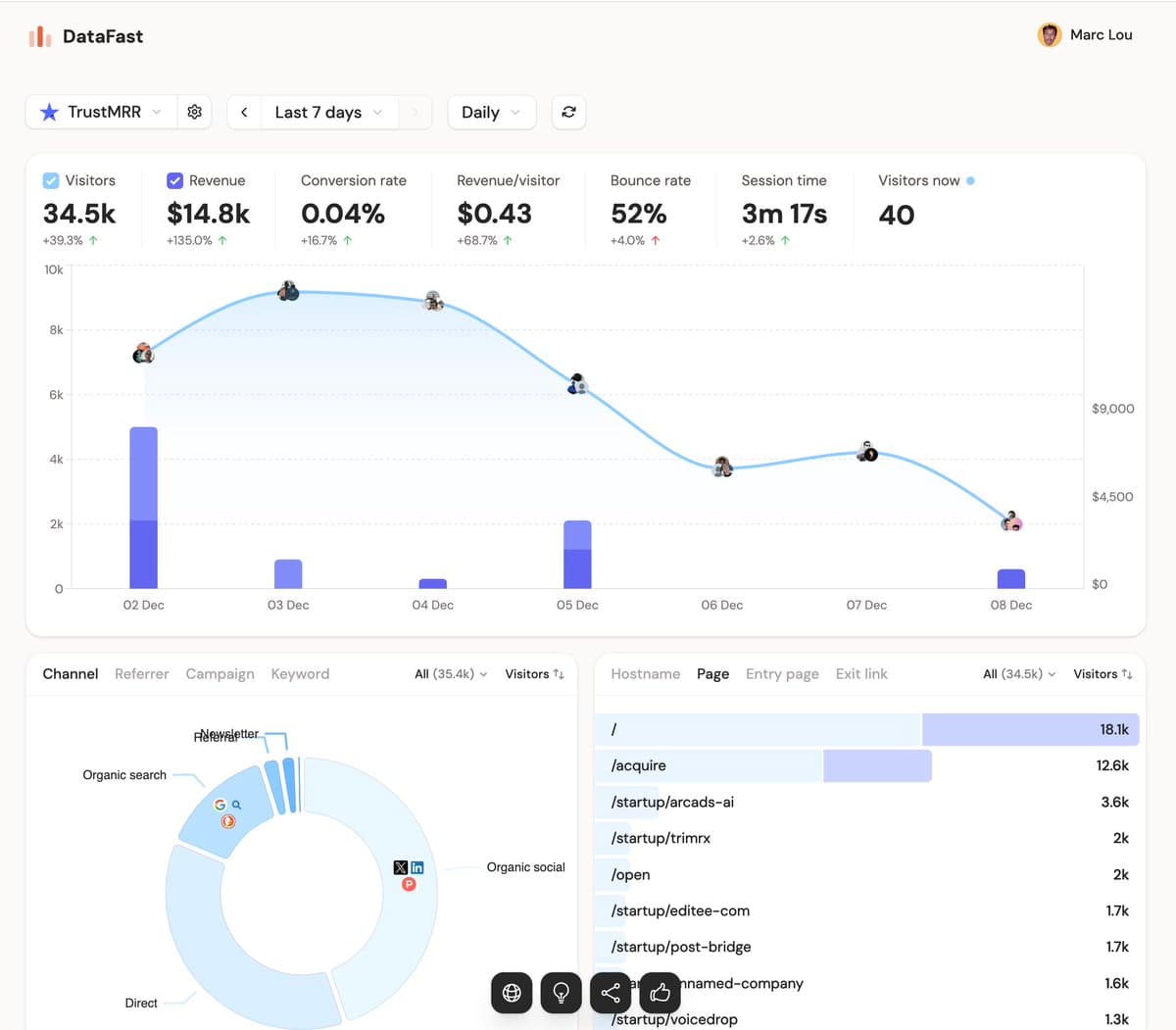The image size is (1176, 1030).
Task: Select the Referrer tab
Action: coord(142,674)
